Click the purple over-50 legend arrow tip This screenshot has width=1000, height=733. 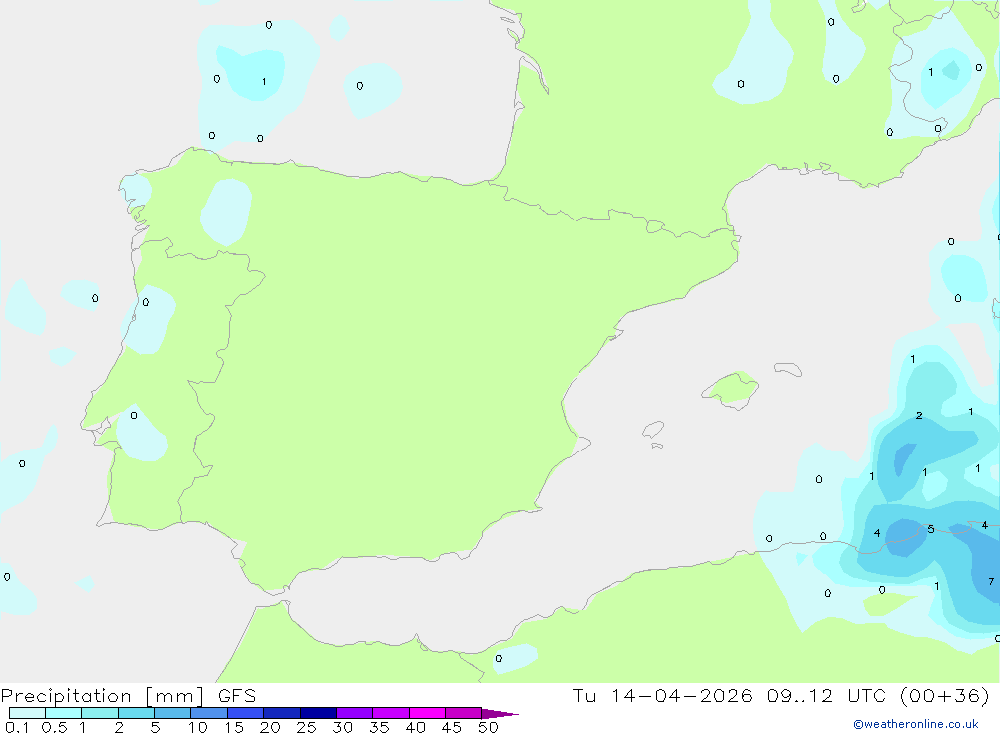(500, 714)
